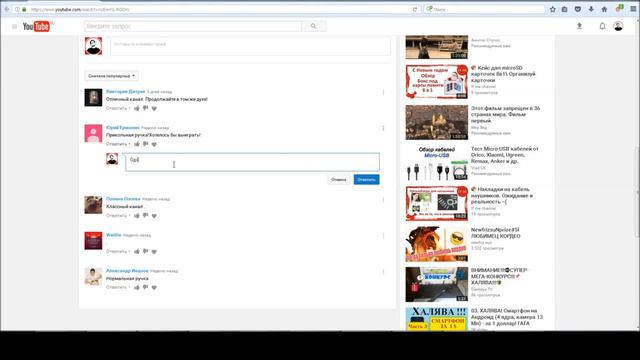
Task: Open the 'Сначала популярные' sort dropdown
Action: pos(111,76)
